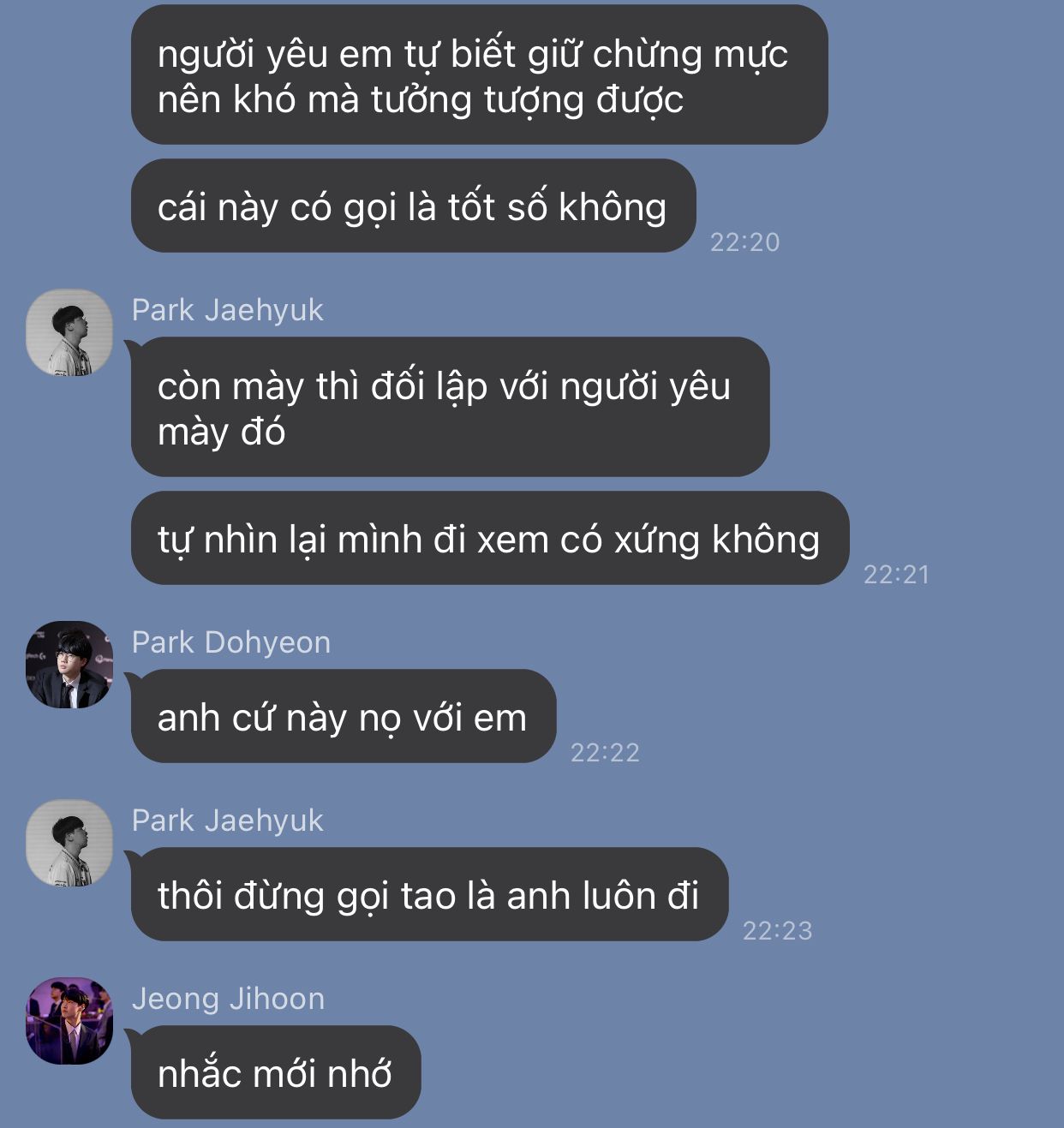Tap first Park Jaehyuk name label
The height and width of the screenshot is (1128, 1064).
(x=227, y=310)
